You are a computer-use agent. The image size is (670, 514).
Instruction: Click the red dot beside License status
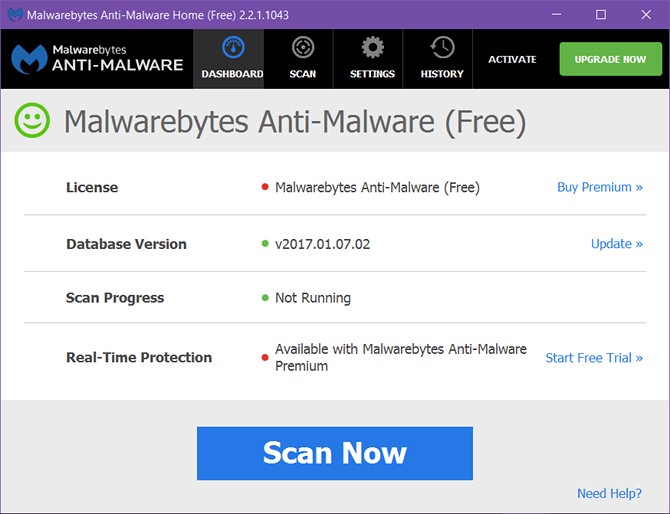click(264, 188)
